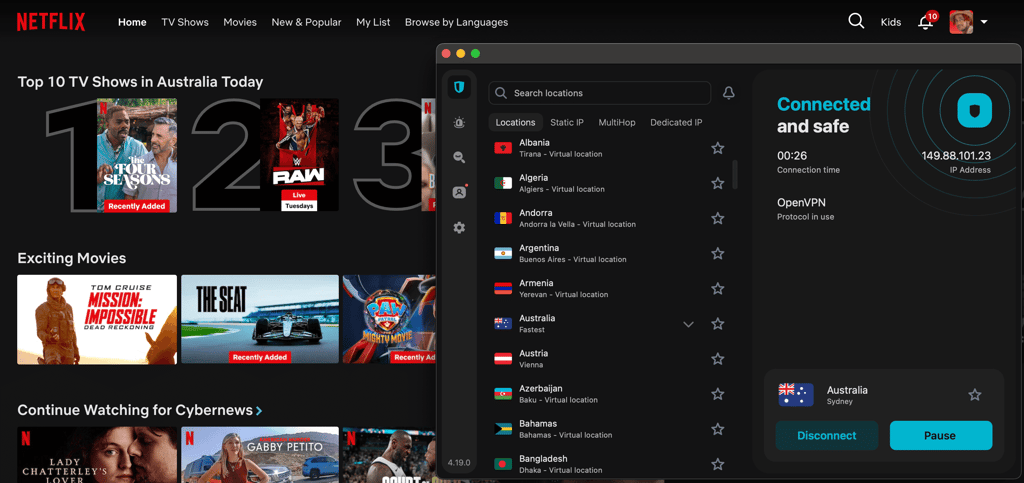Click the OpenVPN protocol text
Image resolution: width=1024 pixels, height=483 pixels.
point(801,203)
